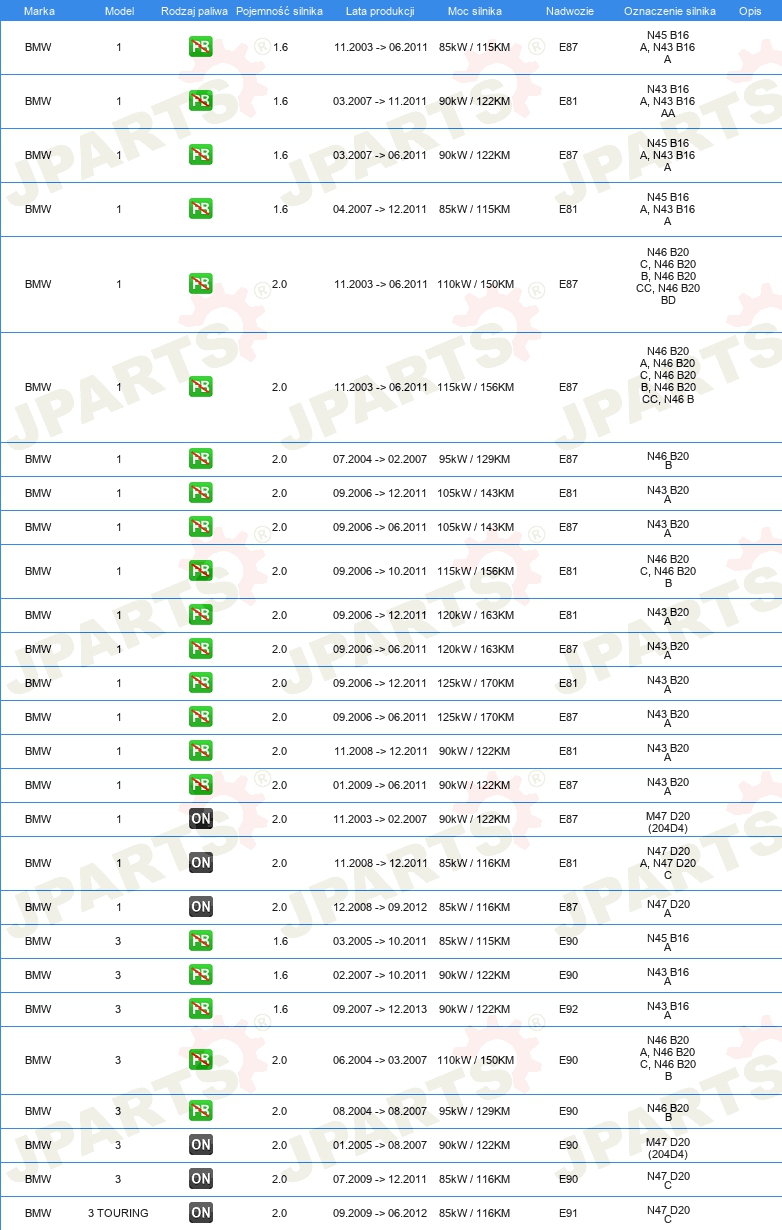Image resolution: width=782 pixels, height=1230 pixels.
Task: Click '01.2009 -> 06.2011' production years cell
Action: (380, 785)
